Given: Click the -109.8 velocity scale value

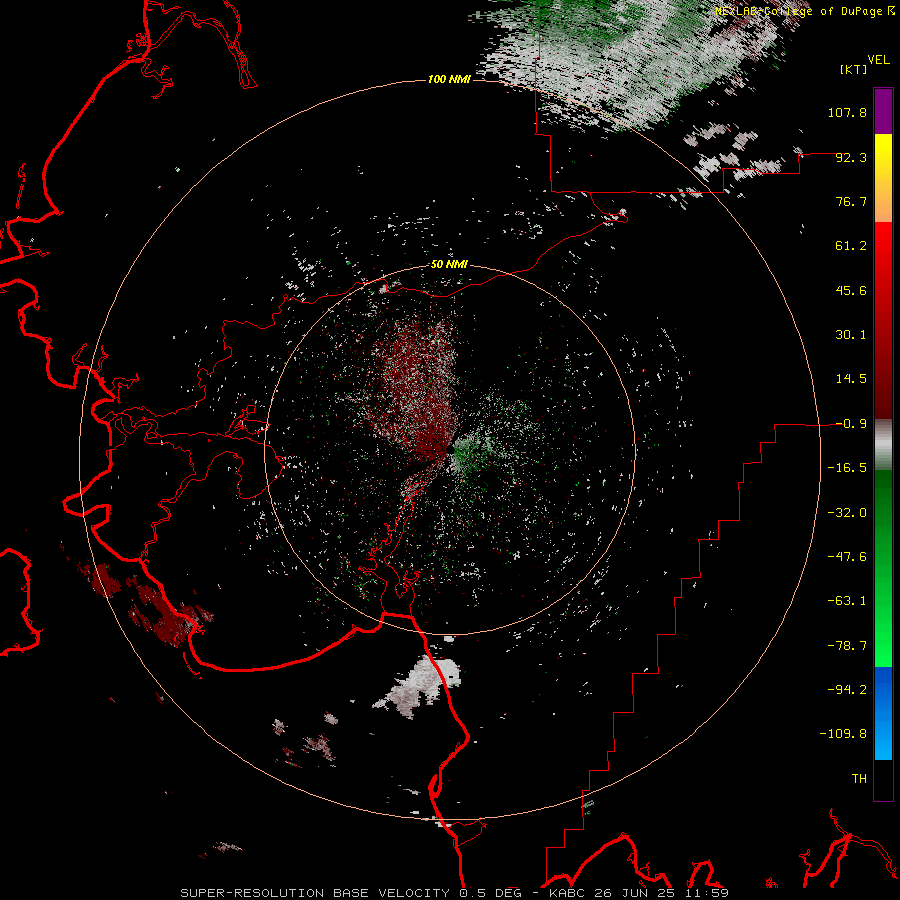Looking at the screenshot, I should tap(843, 734).
